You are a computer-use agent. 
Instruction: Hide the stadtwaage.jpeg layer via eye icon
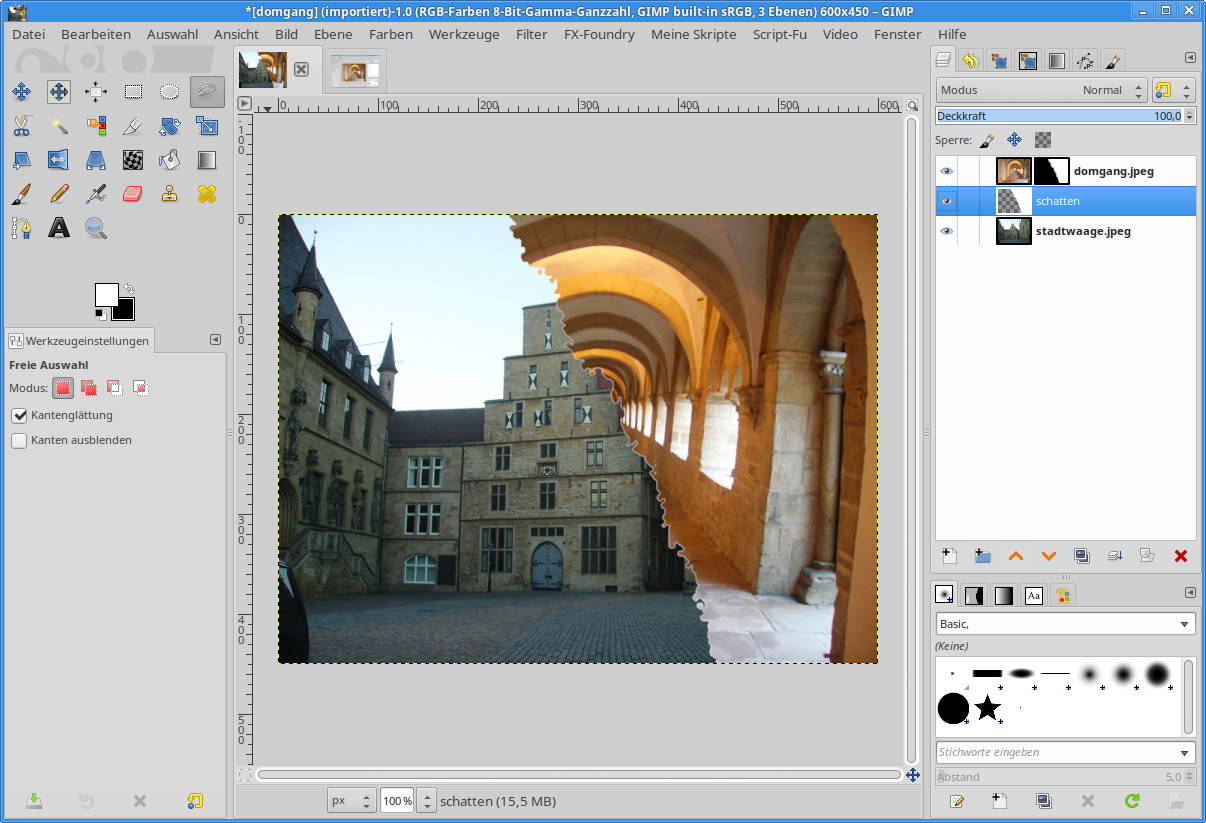947,231
